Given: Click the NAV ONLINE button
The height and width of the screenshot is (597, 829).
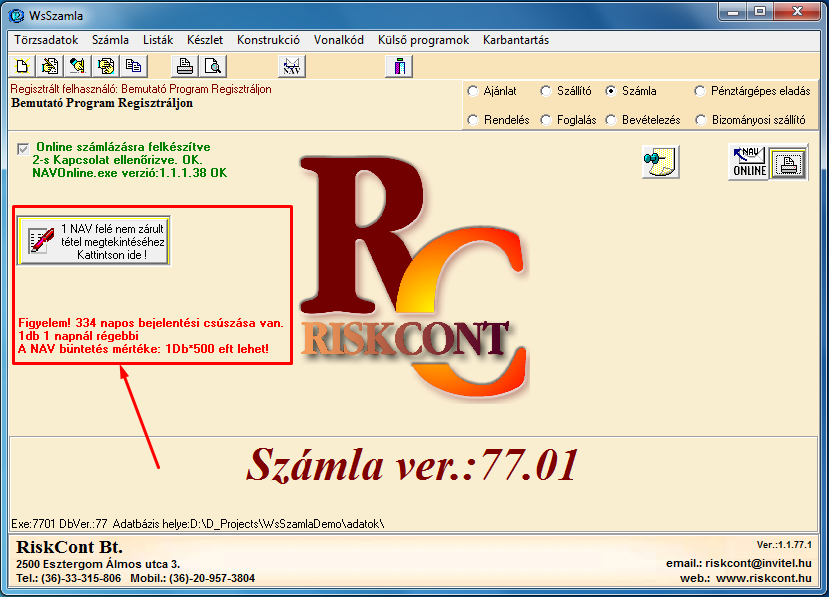Looking at the screenshot, I should [x=749, y=162].
